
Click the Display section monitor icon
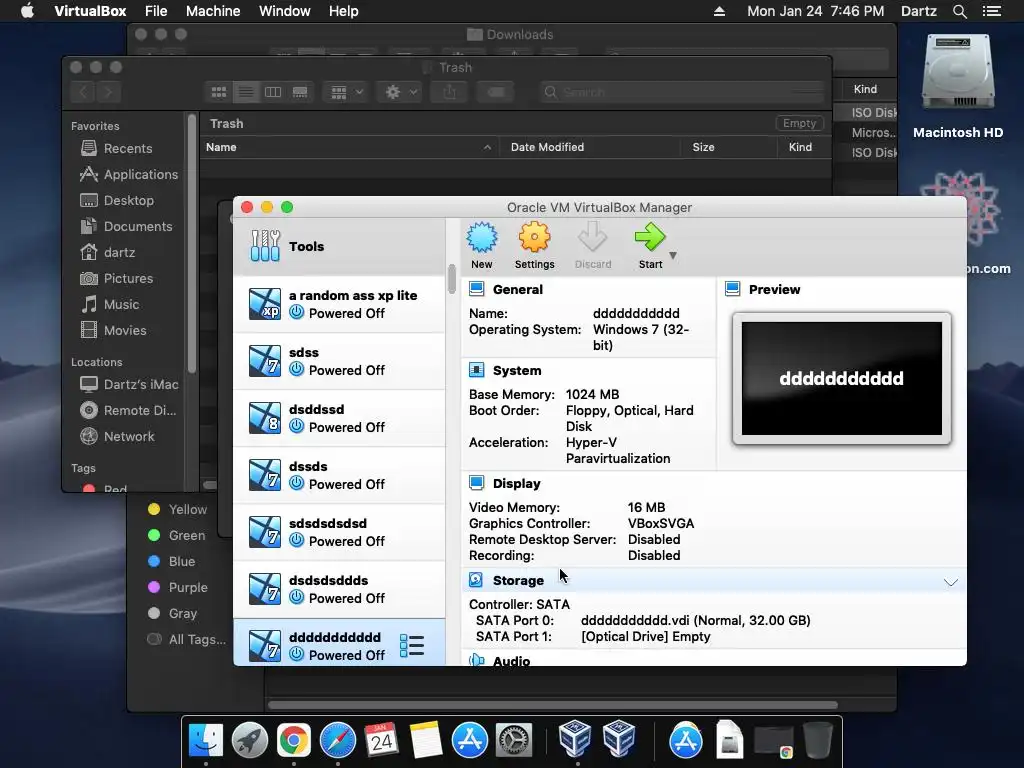point(477,483)
